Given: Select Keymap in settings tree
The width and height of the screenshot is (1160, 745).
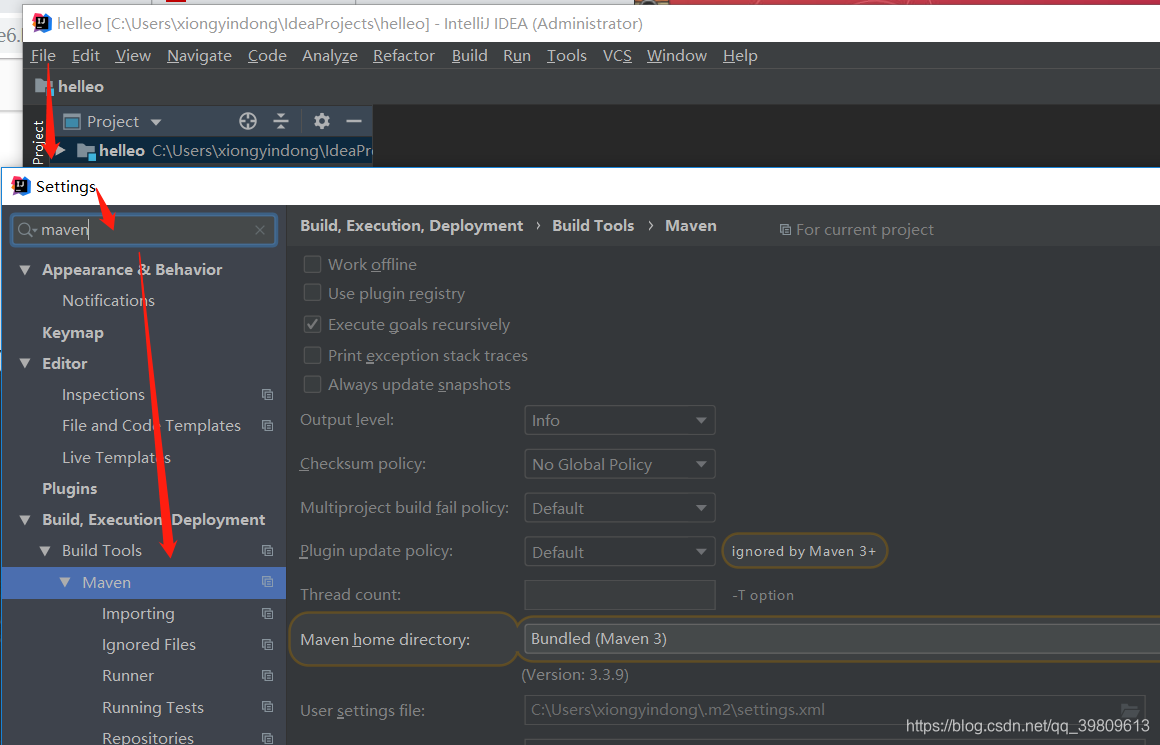Looking at the screenshot, I should tap(72, 333).
